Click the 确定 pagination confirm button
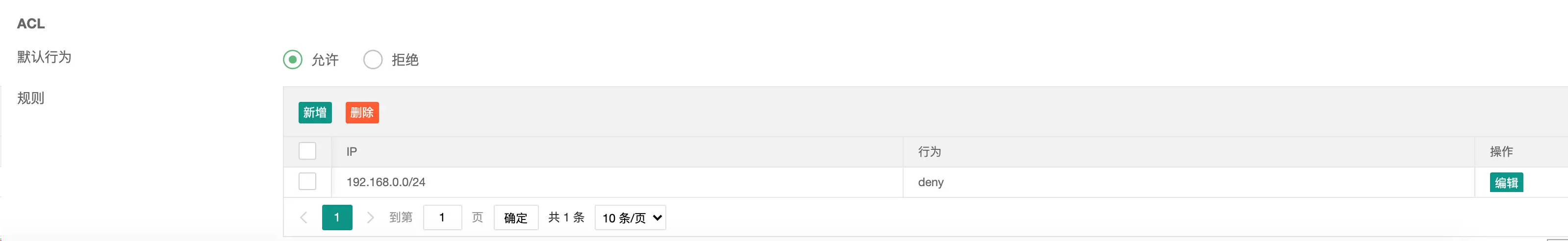Viewport: 1568px width, 241px height. coord(516,218)
